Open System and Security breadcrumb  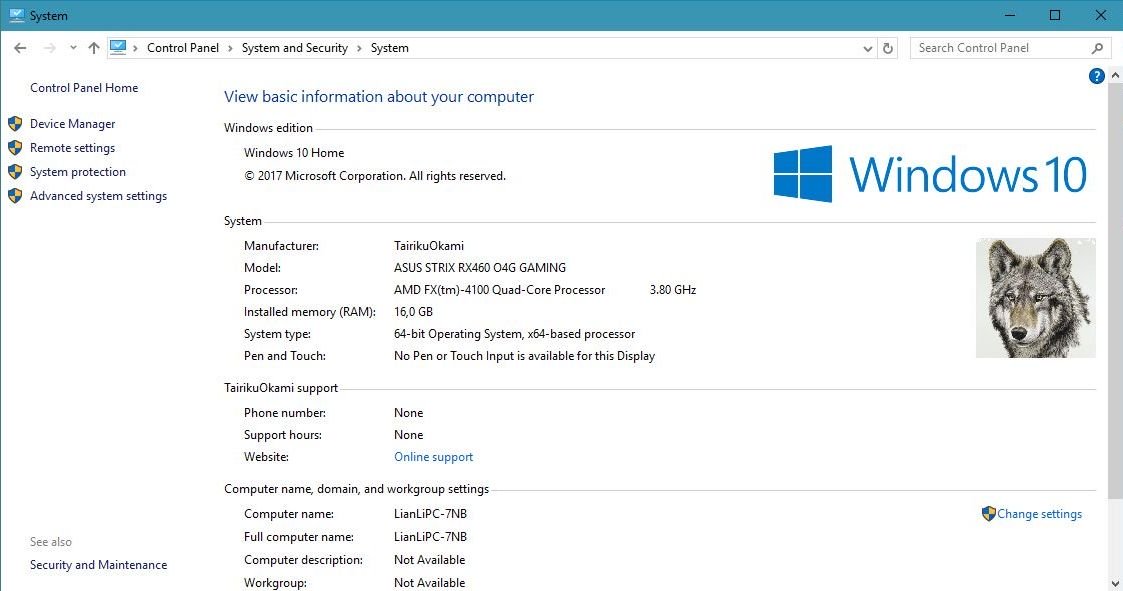294,48
